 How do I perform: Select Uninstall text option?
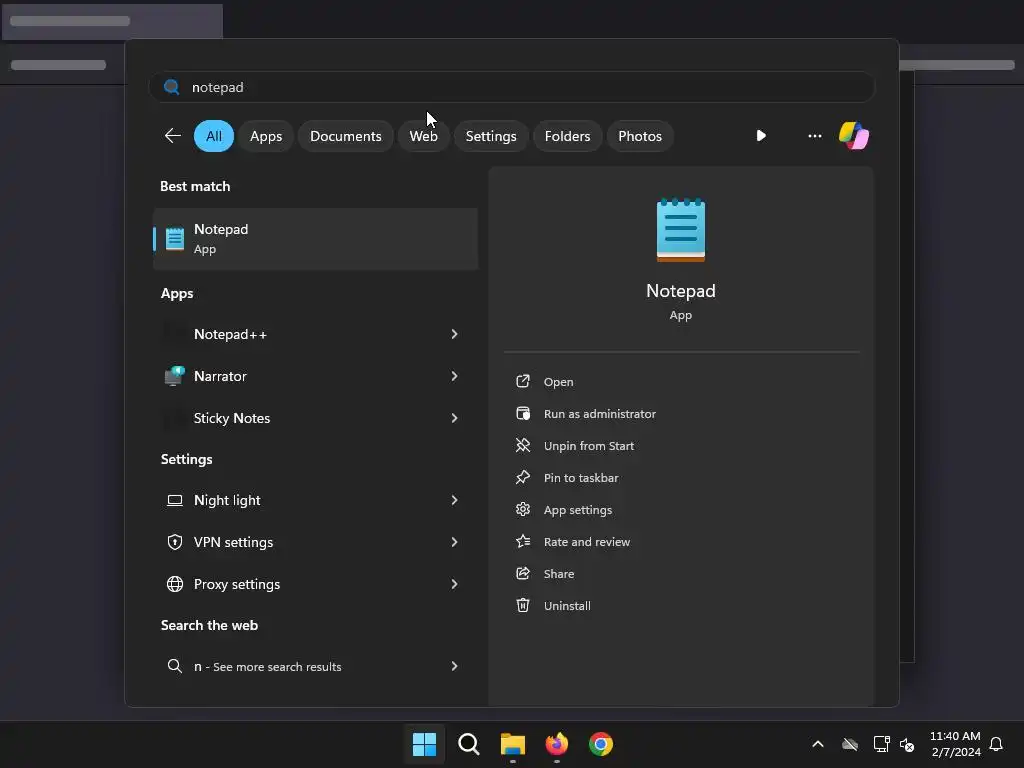567,606
